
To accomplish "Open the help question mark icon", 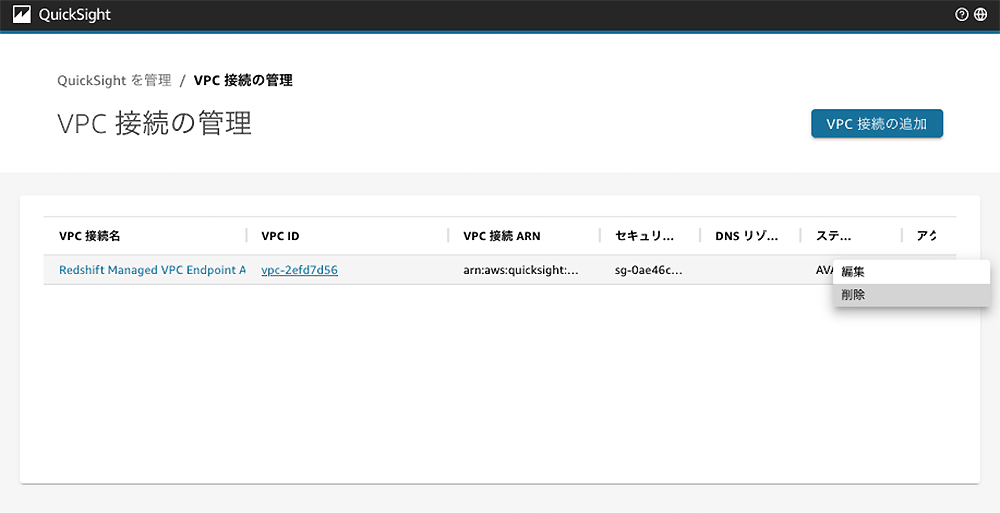I will [962, 15].
